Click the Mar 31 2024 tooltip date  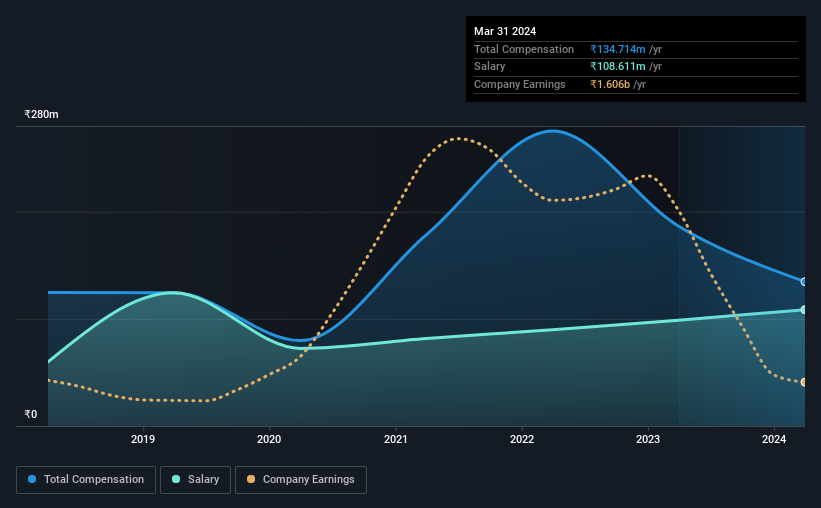[505, 31]
